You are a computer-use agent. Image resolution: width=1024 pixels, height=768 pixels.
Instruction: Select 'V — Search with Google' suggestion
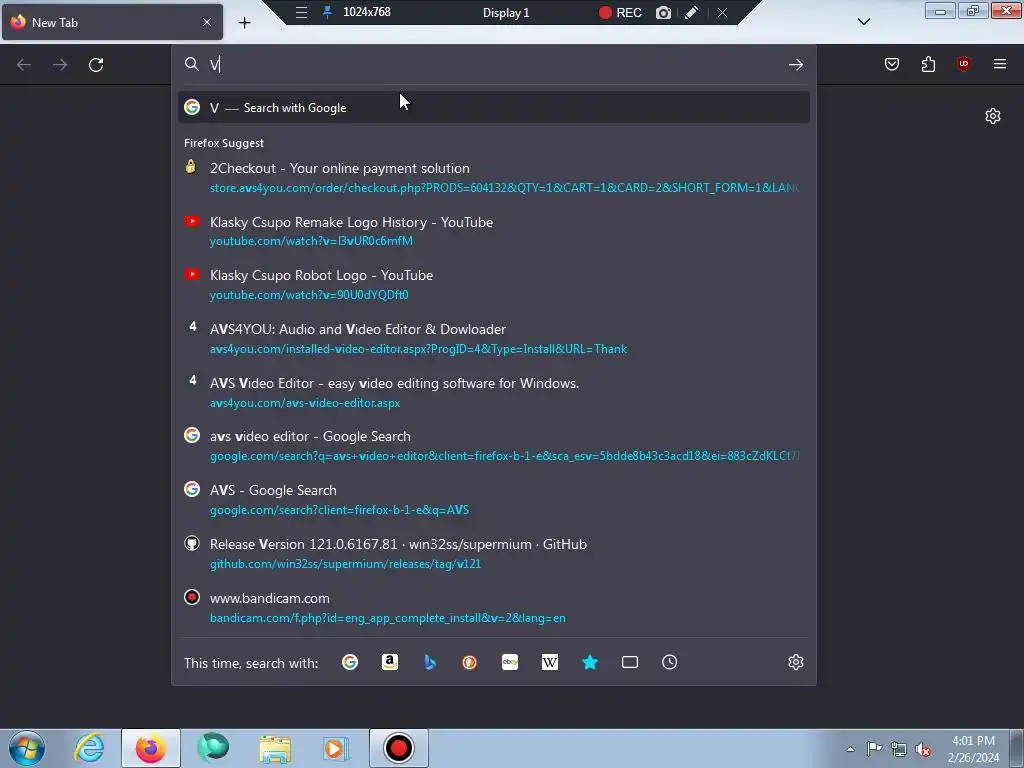pyautogui.click(x=494, y=108)
